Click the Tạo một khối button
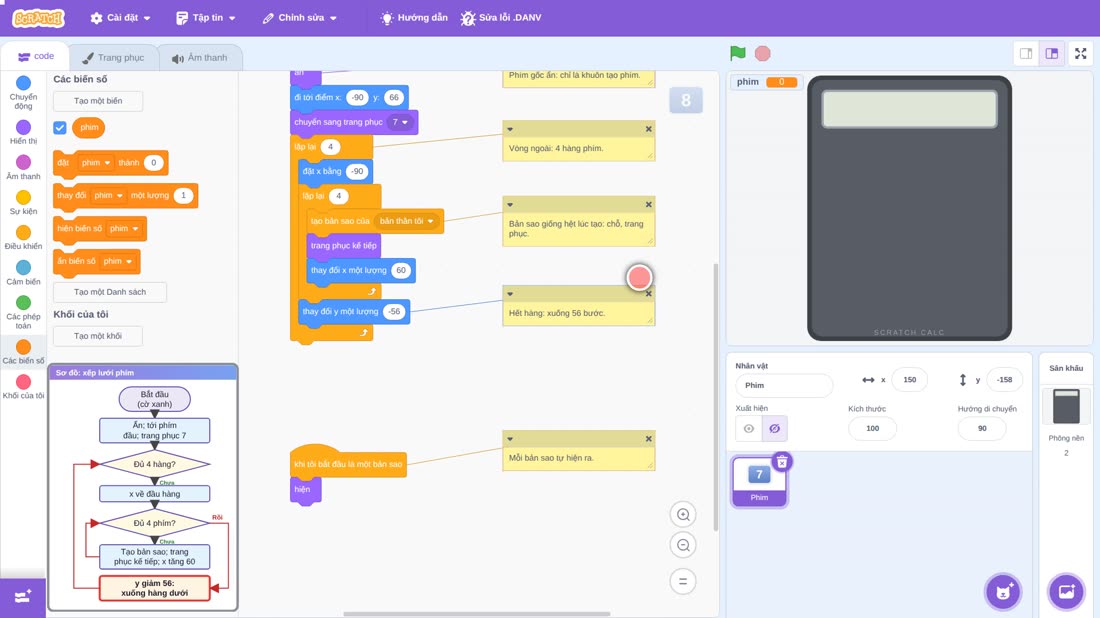 coord(98,336)
